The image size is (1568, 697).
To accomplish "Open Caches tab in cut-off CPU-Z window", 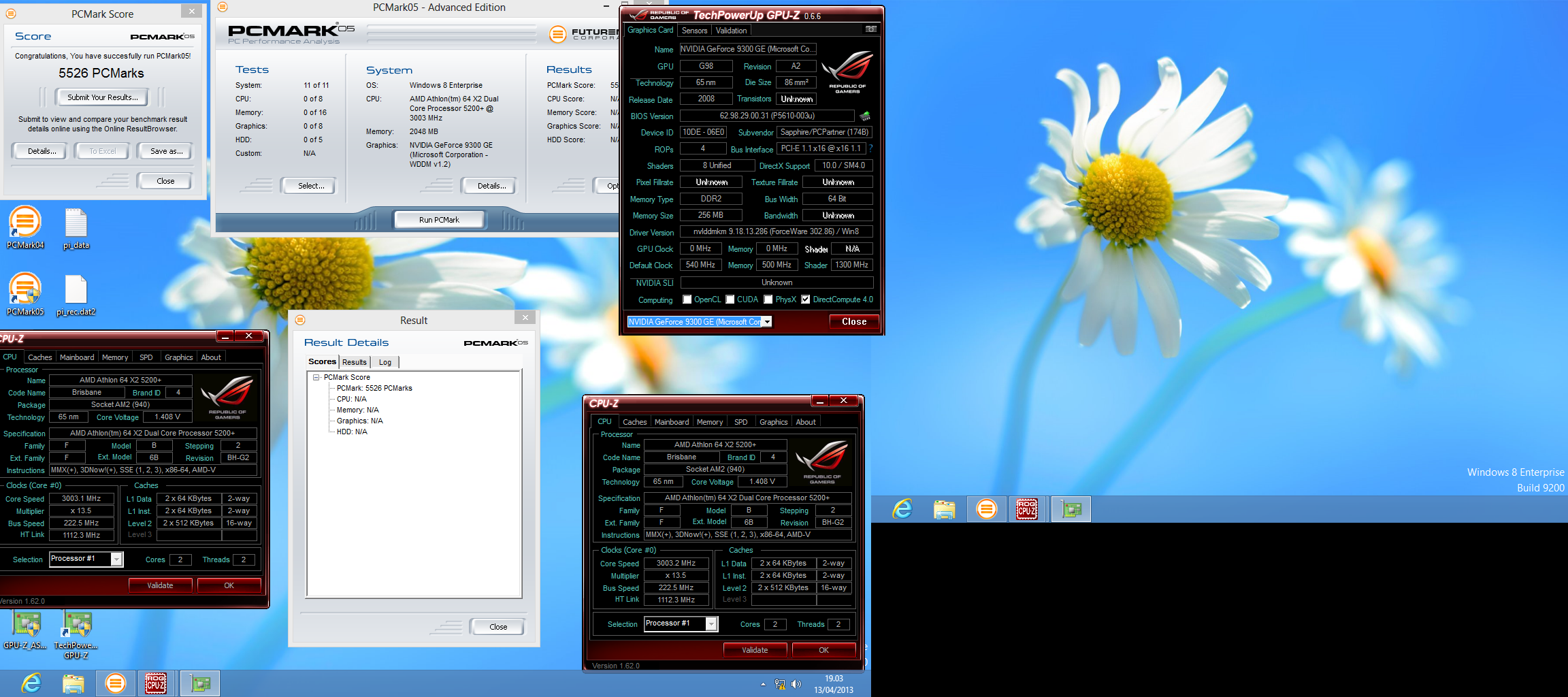I will [40, 357].
